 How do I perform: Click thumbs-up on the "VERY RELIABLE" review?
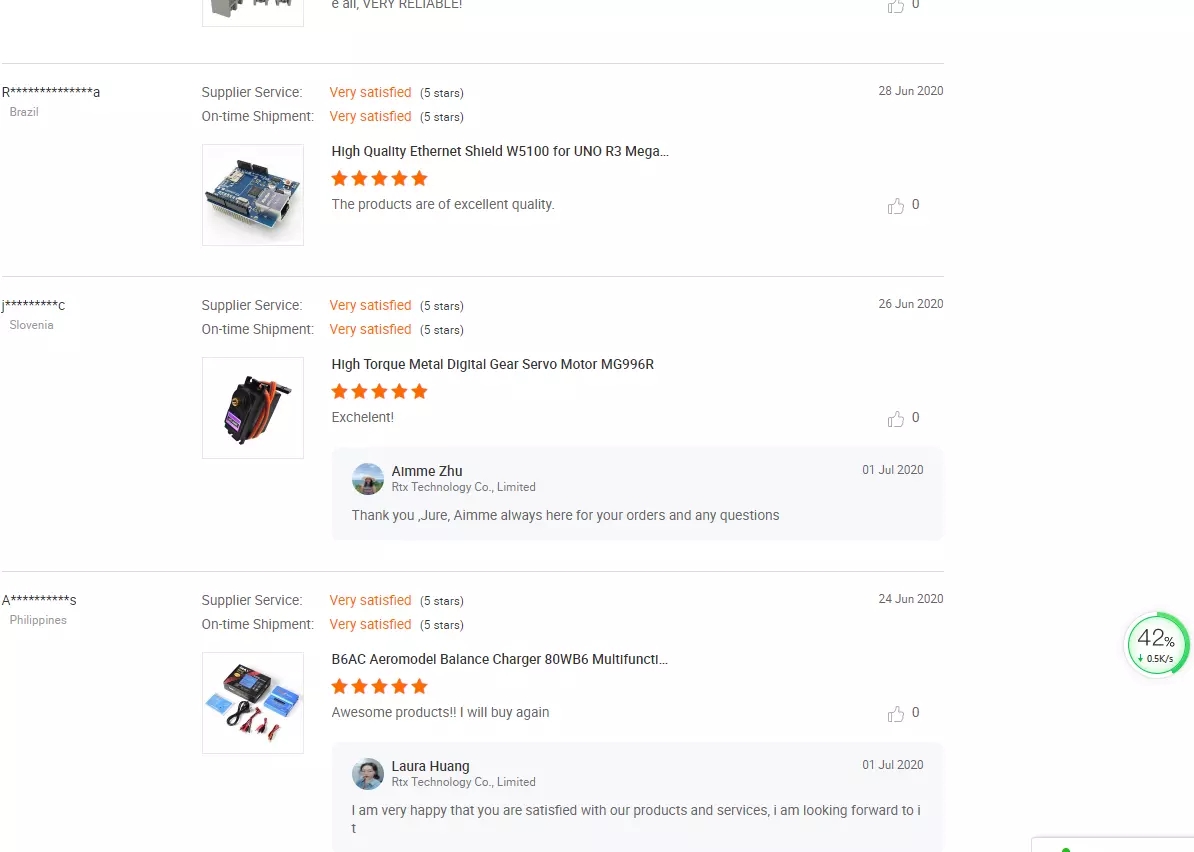coord(896,6)
